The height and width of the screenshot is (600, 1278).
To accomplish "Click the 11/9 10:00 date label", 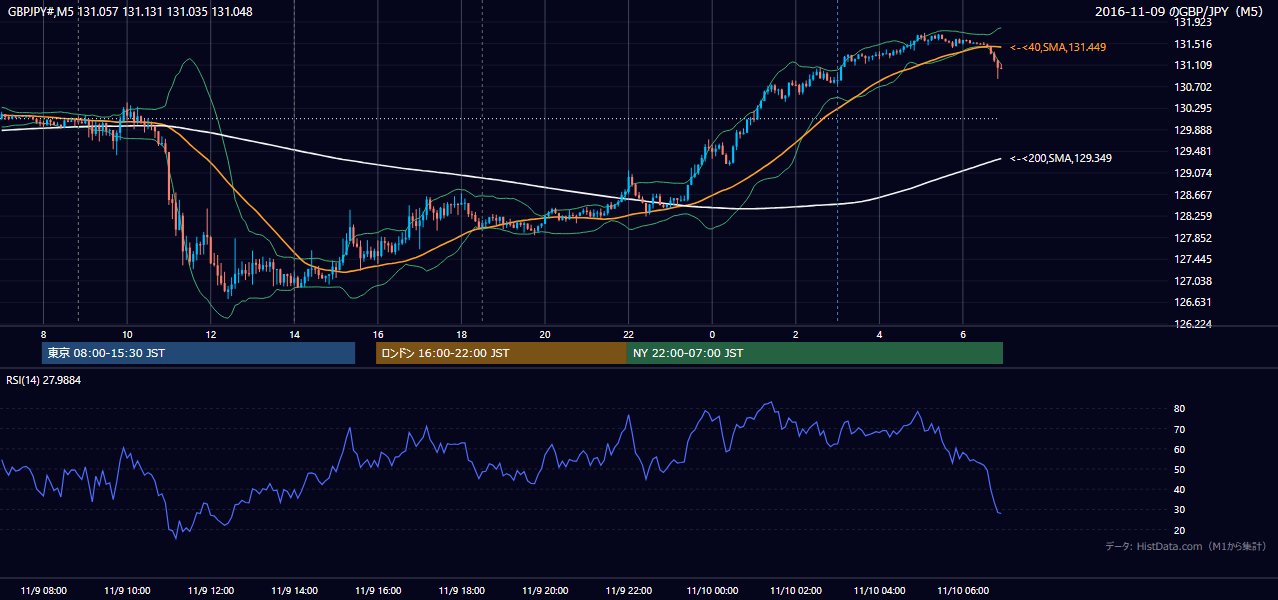I will point(127,590).
